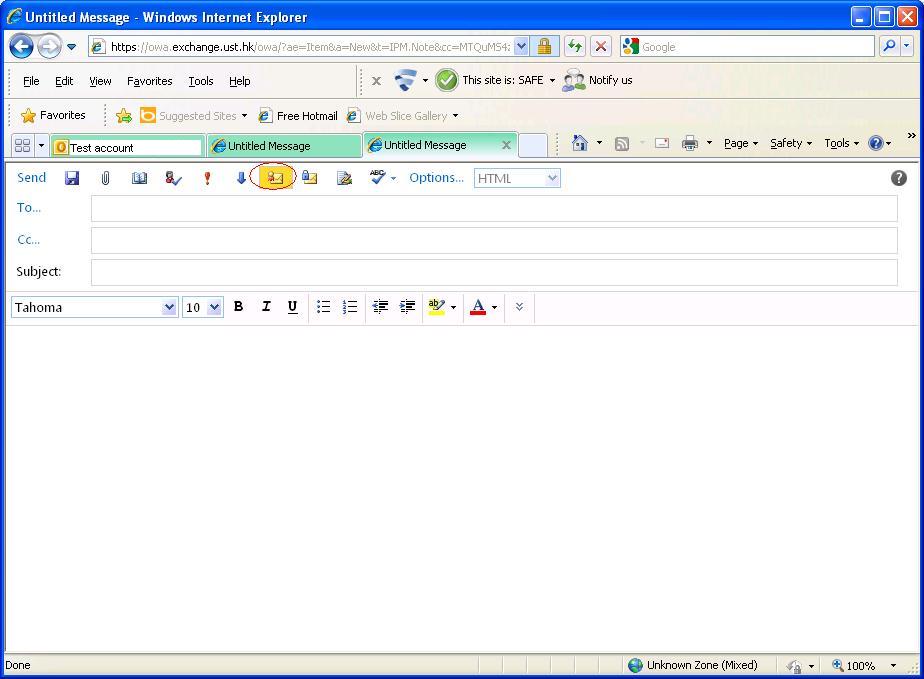The image size is (924, 679).
Task: Open the Tahoma font dropdown
Action: pos(169,308)
